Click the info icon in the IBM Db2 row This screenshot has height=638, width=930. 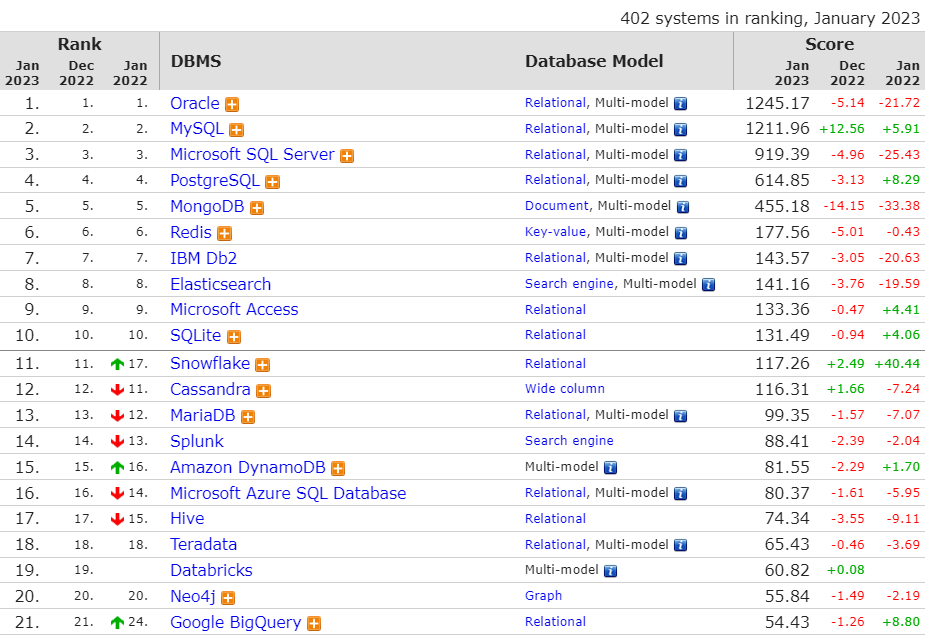tap(680, 259)
